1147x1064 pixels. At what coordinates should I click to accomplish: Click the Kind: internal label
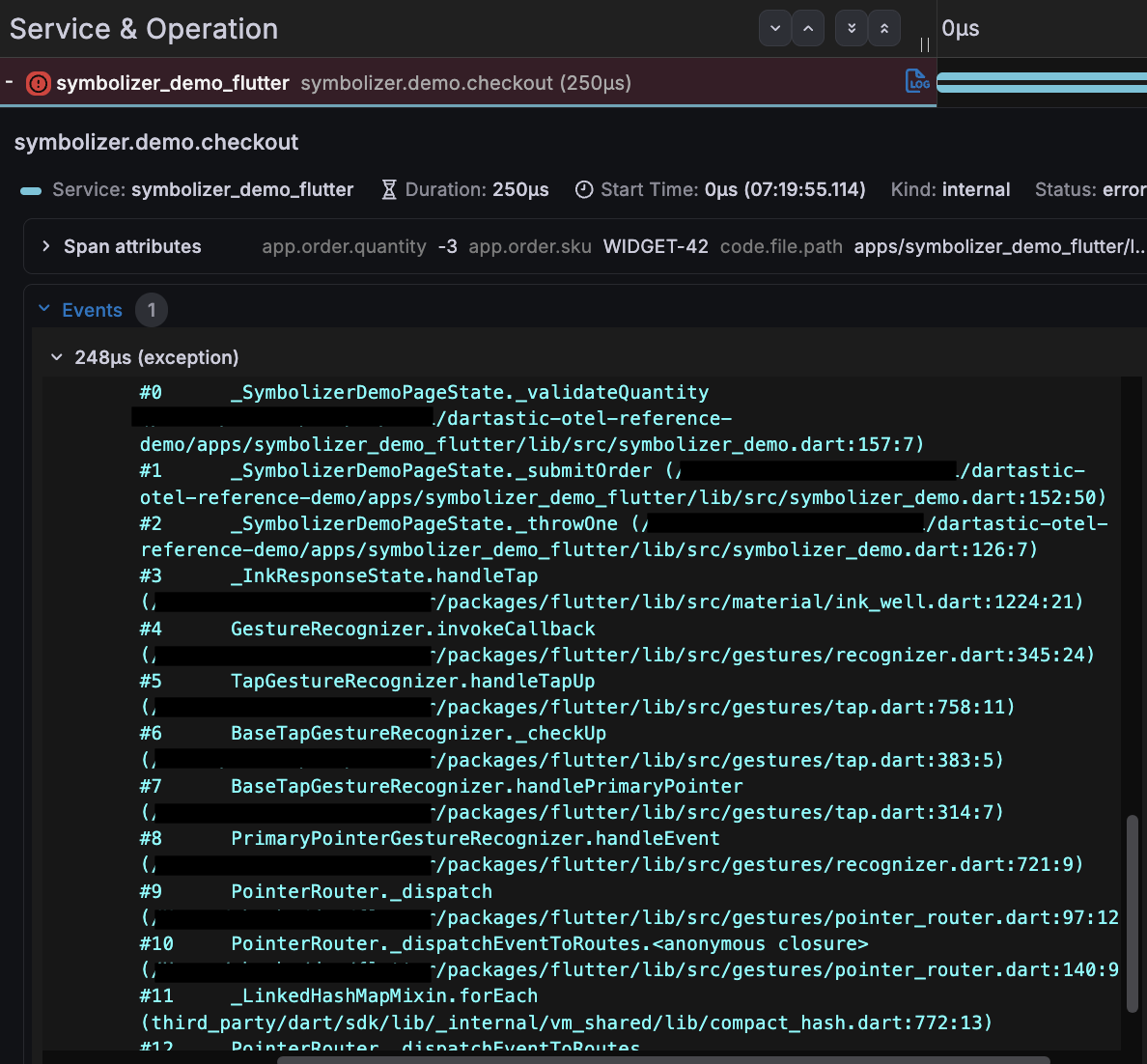(x=950, y=189)
